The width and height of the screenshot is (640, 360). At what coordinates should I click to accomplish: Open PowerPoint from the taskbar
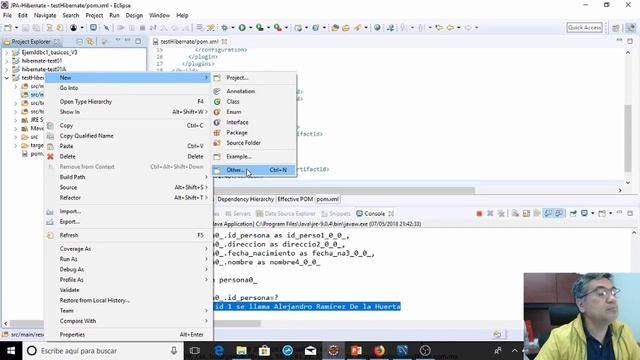356,351
